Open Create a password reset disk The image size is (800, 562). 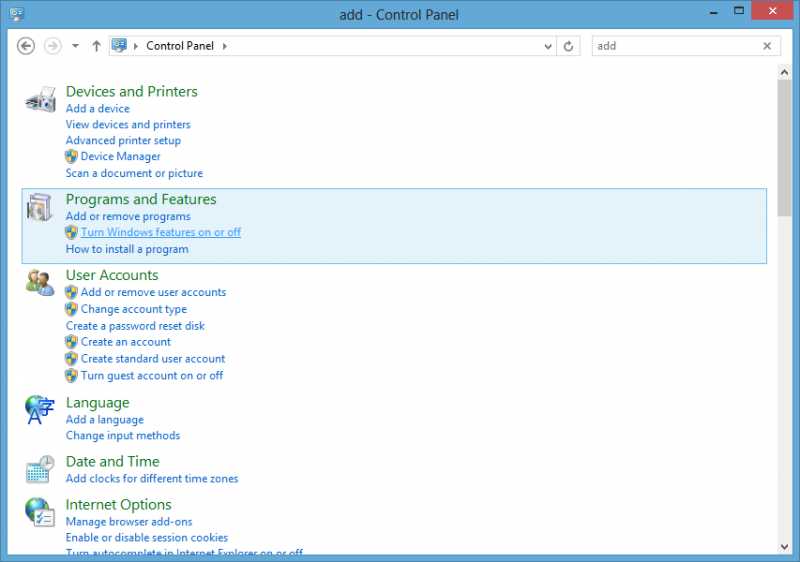pyautogui.click(x=135, y=326)
